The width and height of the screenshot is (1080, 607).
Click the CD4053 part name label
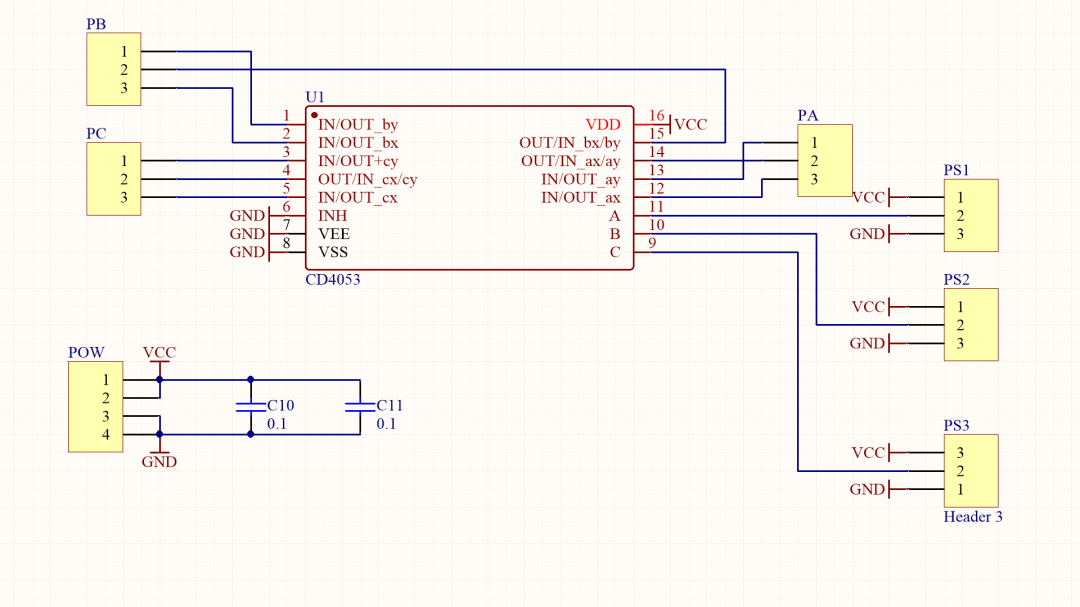[333, 280]
